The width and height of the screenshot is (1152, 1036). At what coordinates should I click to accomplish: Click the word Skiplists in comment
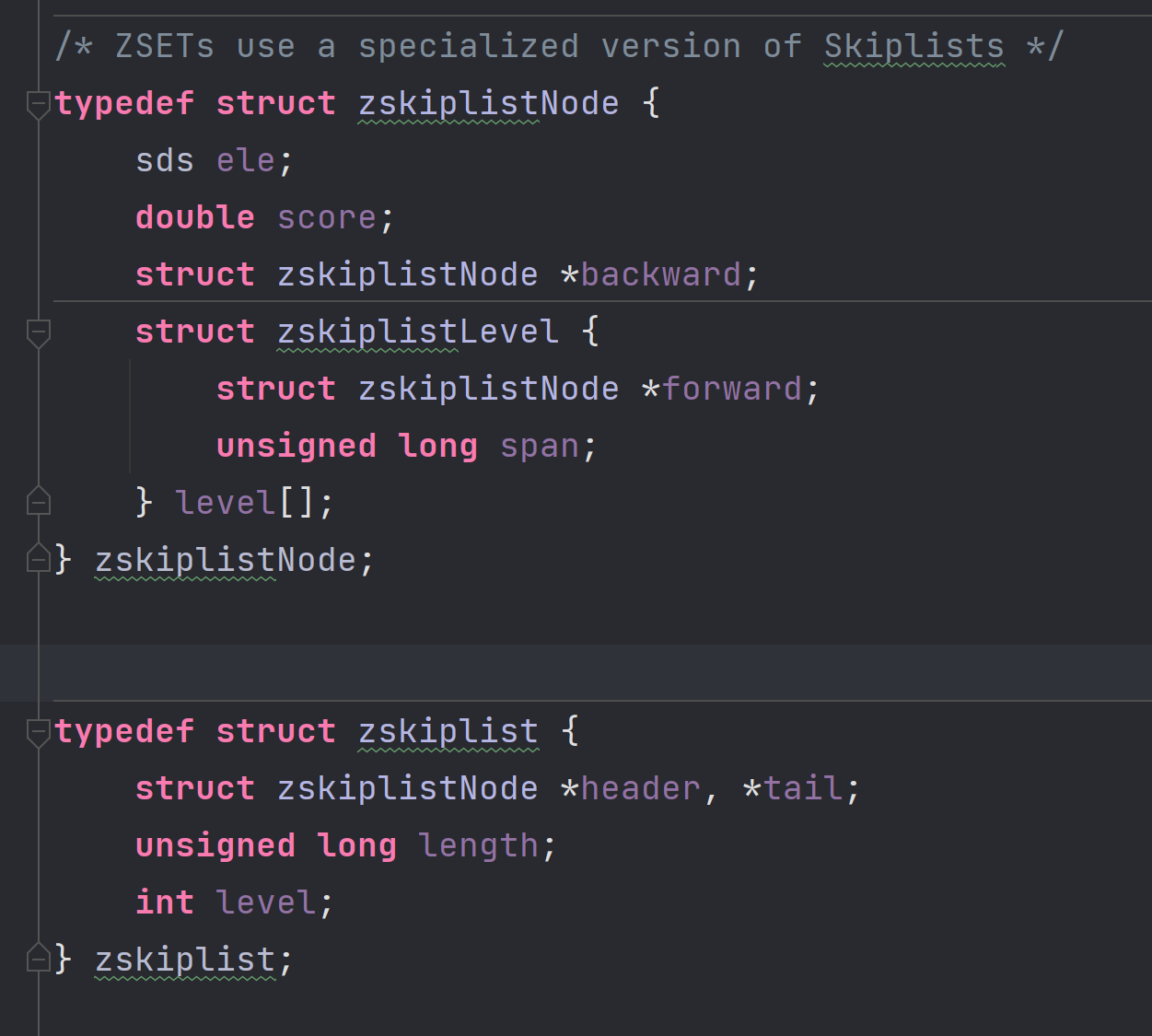913,46
